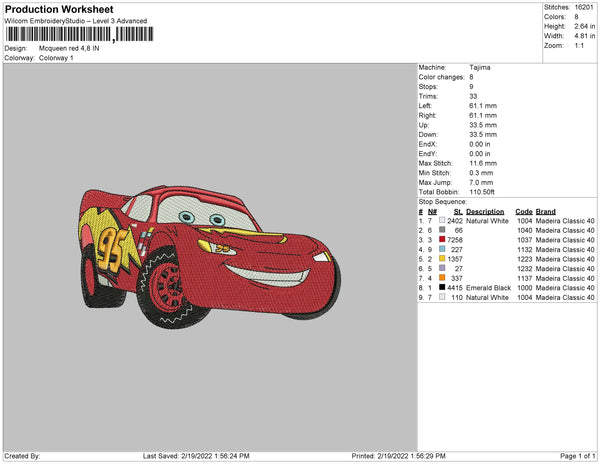Select the light blue swatch for code 1132
Screen dimensions: 600x464
coord(442,249)
